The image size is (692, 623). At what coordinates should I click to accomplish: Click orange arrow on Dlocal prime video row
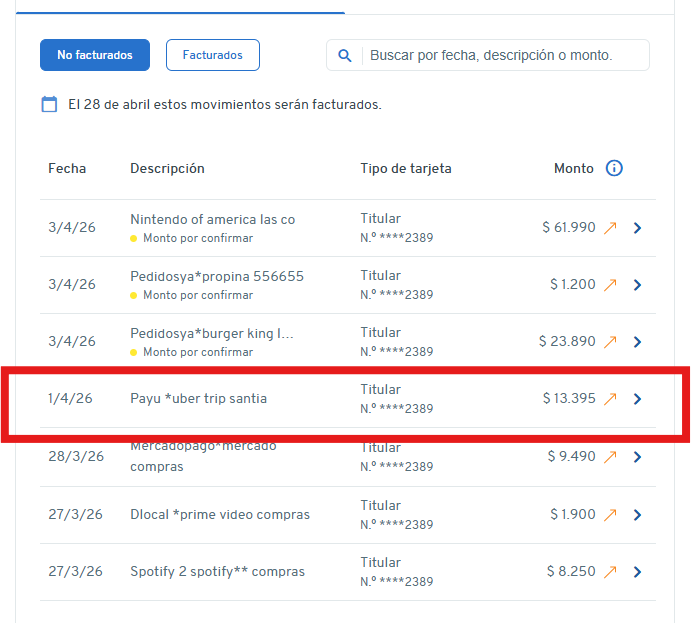point(610,514)
